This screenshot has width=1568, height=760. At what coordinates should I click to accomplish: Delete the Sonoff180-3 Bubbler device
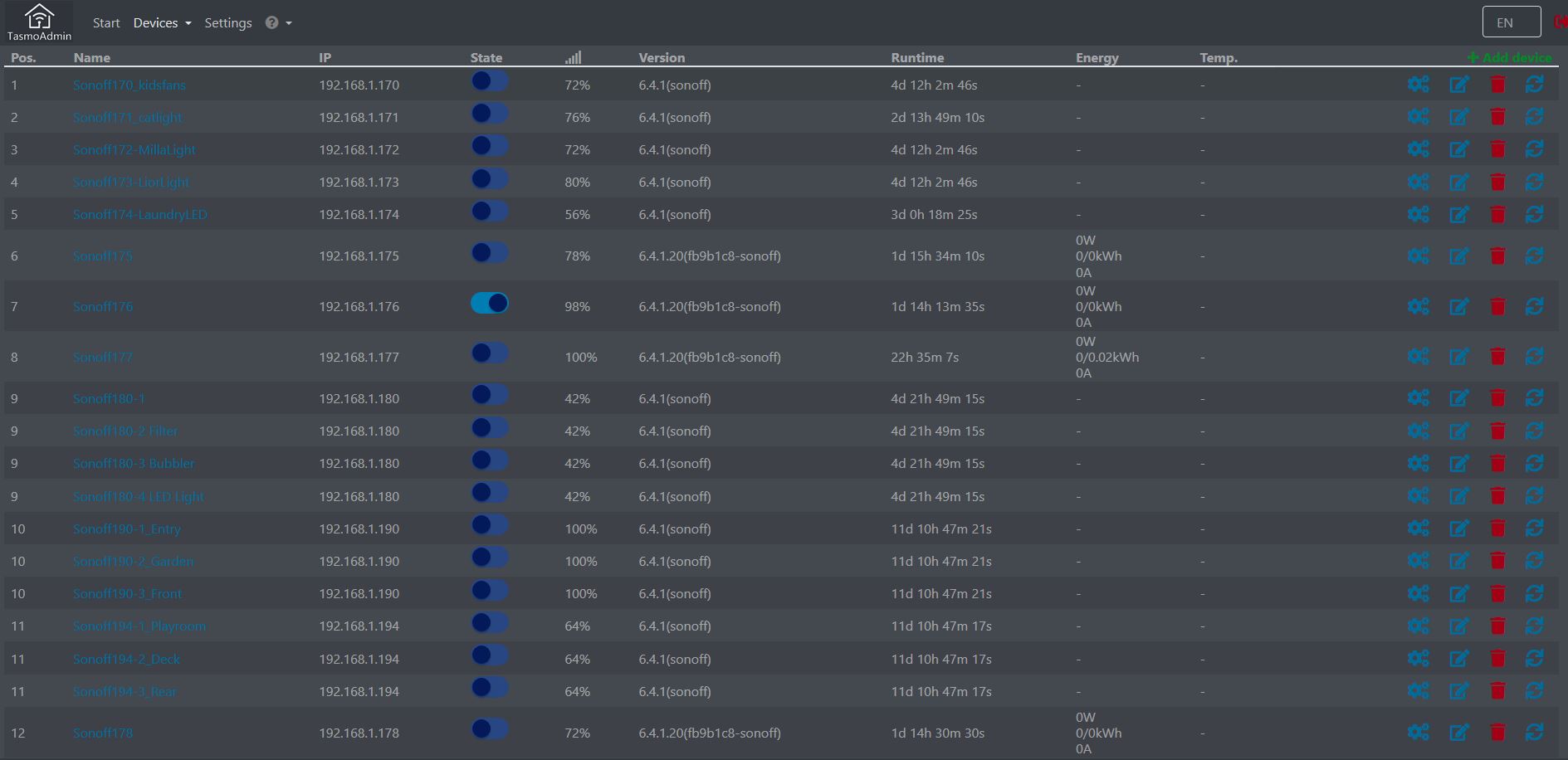click(x=1497, y=463)
